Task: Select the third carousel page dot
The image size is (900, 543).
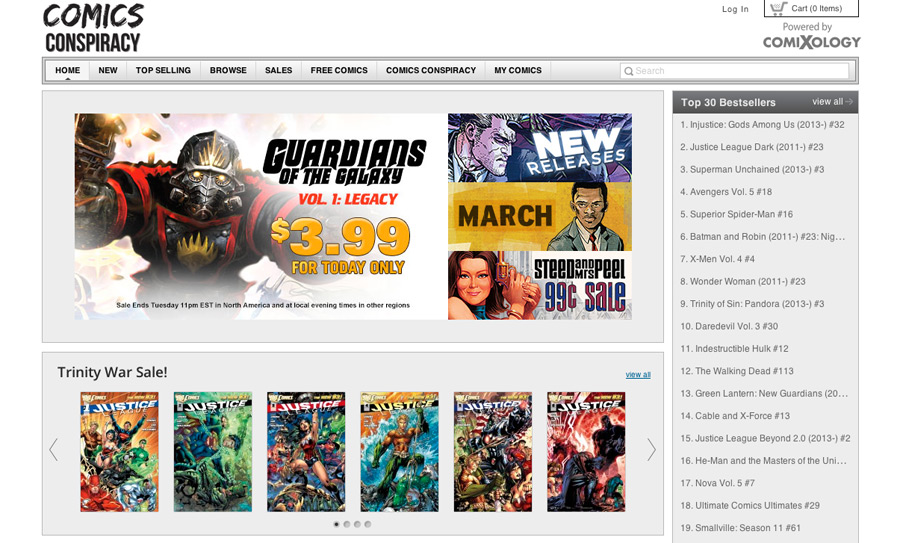Action: 357,524
